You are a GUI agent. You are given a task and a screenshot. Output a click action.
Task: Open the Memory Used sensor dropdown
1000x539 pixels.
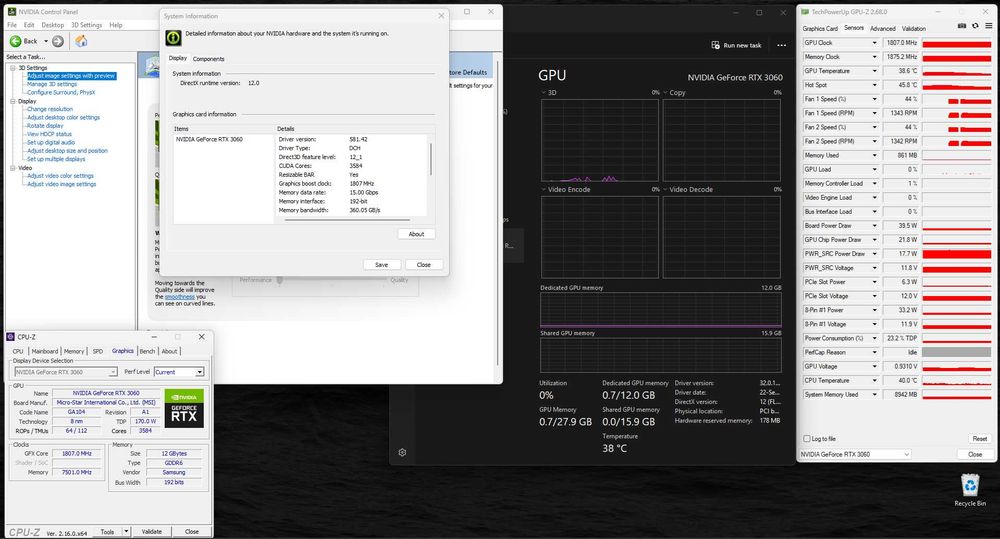click(874, 155)
